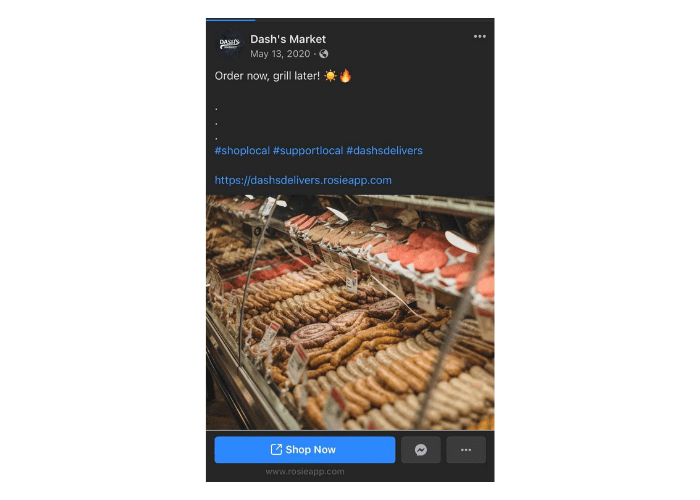Click the public globe visibility icon
This screenshot has width=700, height=500.
[324, 54]
